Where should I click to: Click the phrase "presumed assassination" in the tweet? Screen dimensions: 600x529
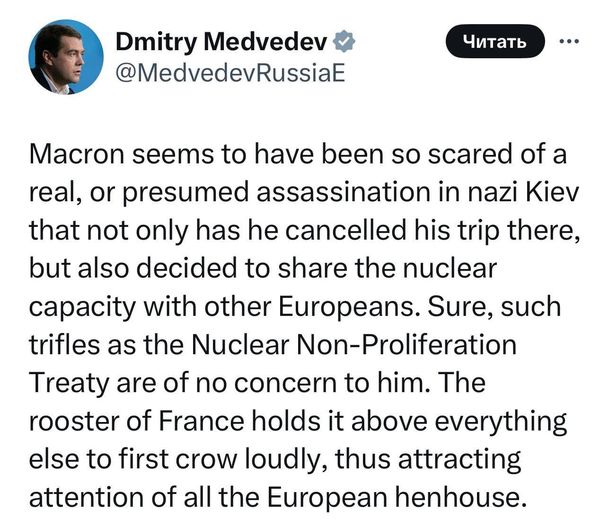point(276,193)
